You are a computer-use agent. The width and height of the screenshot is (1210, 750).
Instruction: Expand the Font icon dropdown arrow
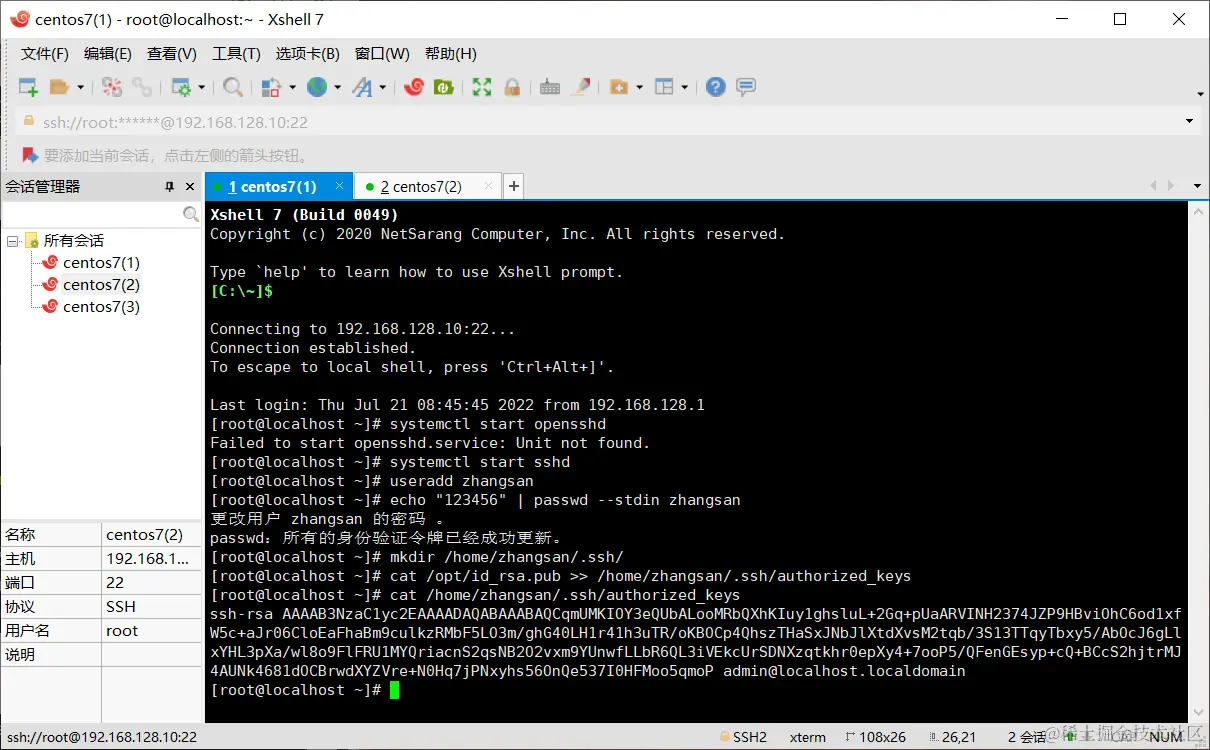[x=383, y=88]
